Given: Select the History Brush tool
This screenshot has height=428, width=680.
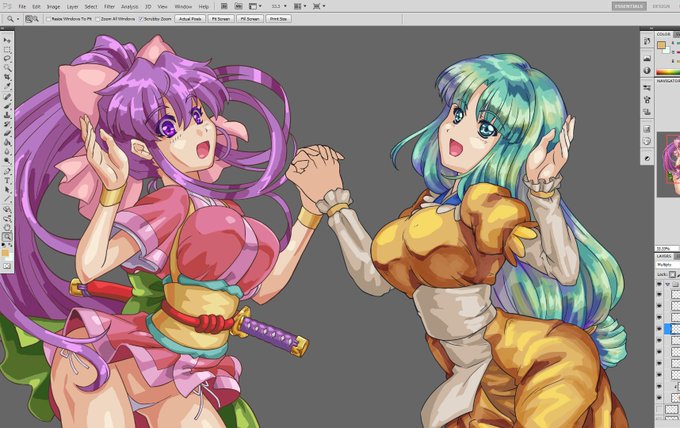Looking at the screenshot, I should pos(7,124).
